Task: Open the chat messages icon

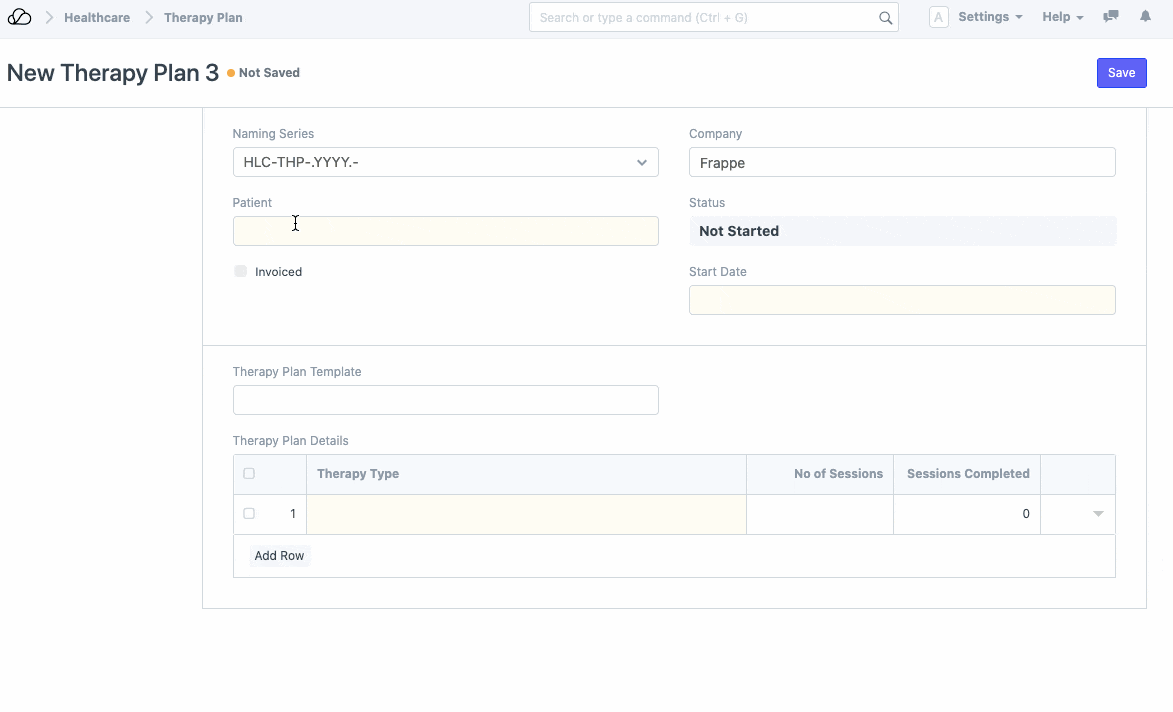Action: pos(1110,17)
